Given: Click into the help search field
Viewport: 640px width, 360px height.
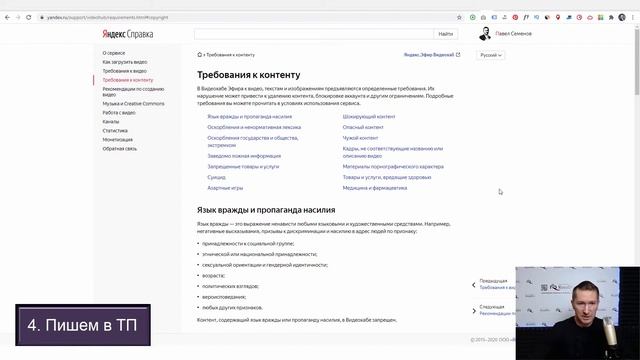Looking at the screenshot, I should (314, 34).
